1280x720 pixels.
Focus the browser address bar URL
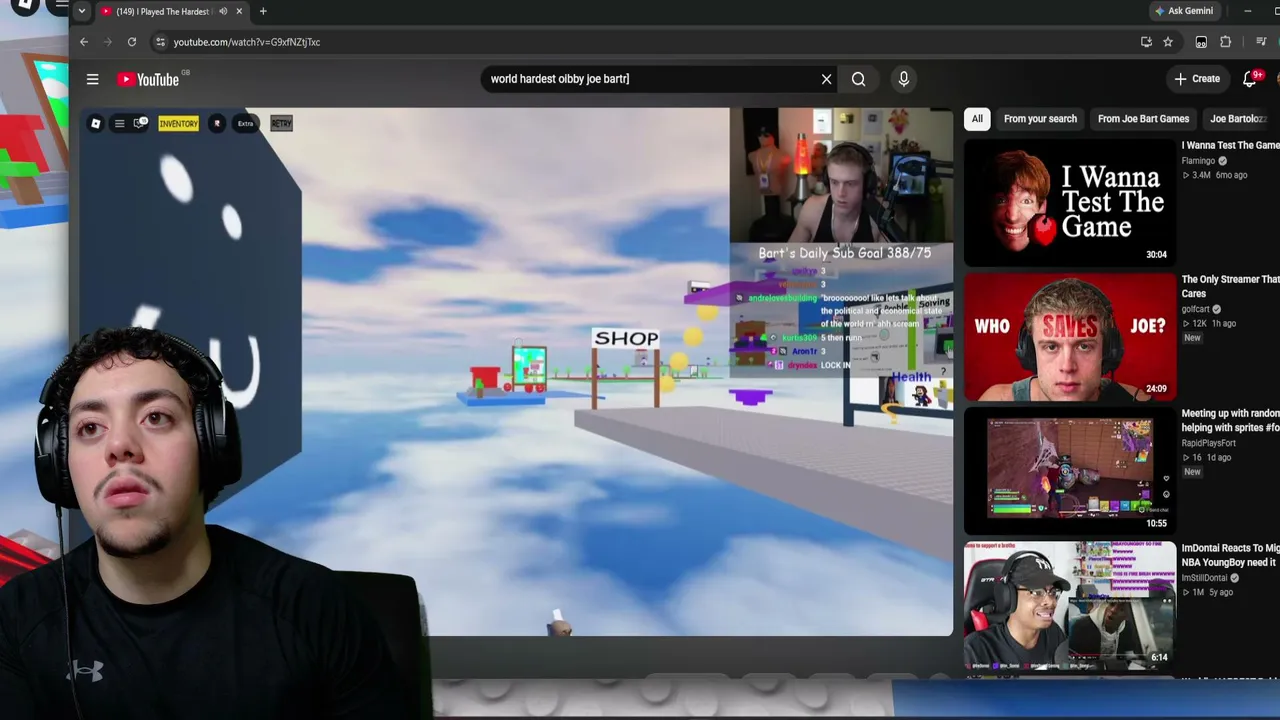(x=247, y=42)
